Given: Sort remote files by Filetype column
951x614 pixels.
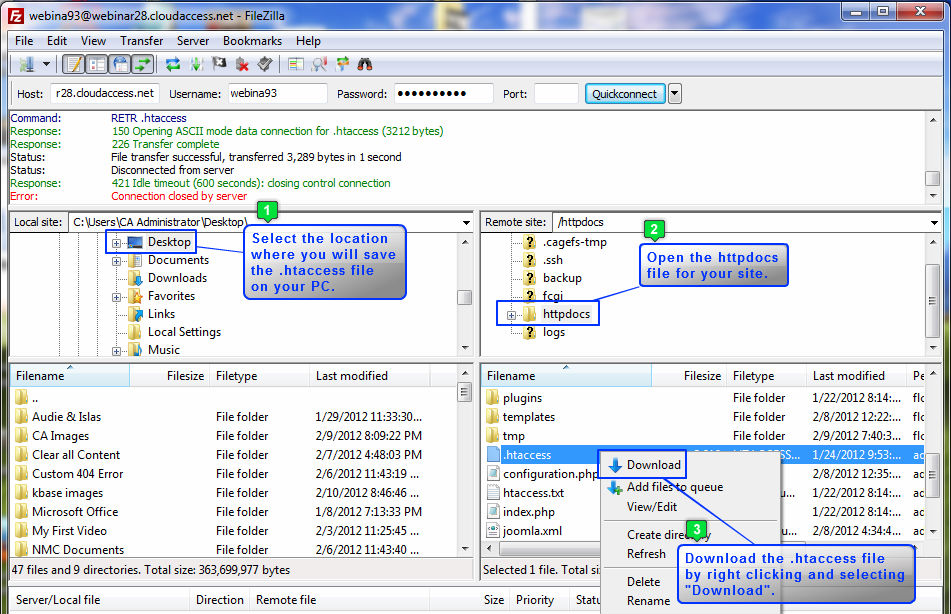Looking at the screenshot, I should (766, 376).
